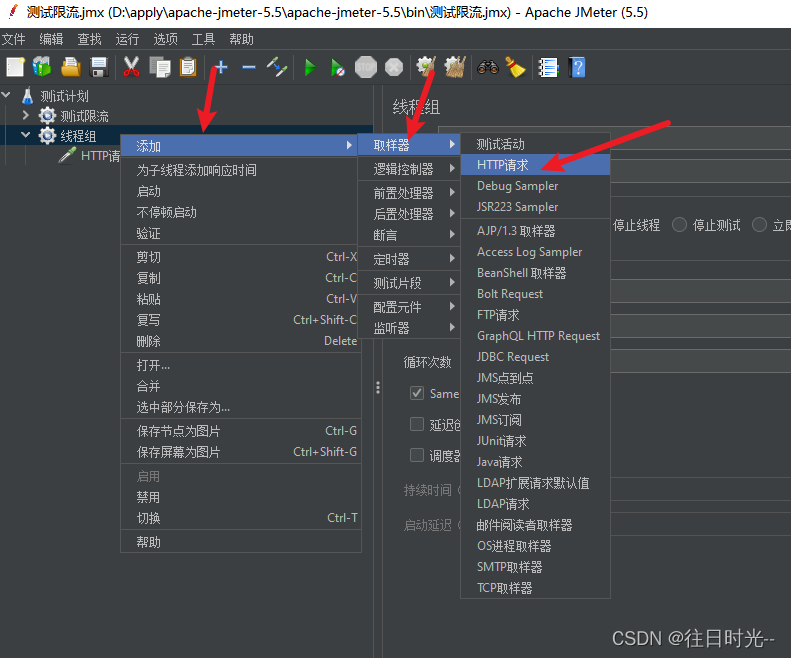Click the Help question mark icon
791x658 pixels.
tap(577, 67)
